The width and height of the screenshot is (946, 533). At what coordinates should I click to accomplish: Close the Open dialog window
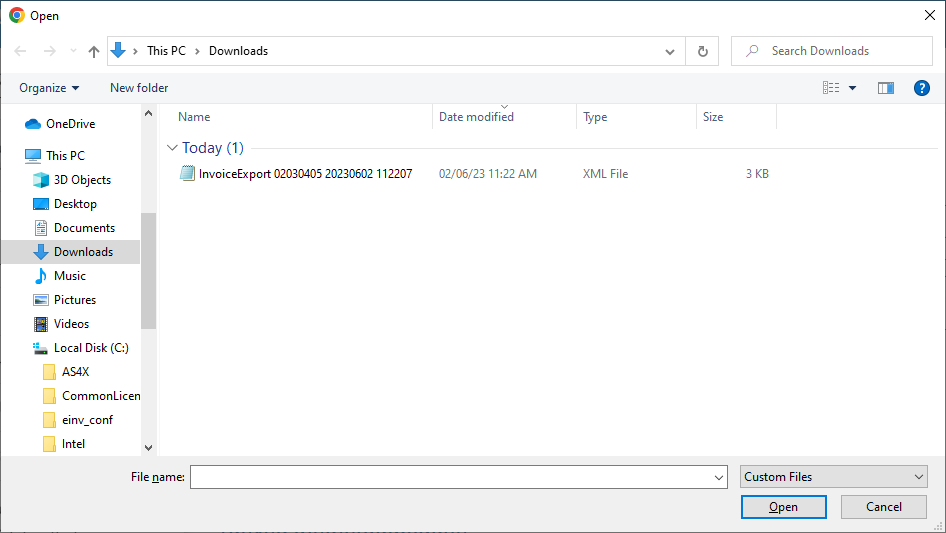pyautogui.click(x=930, y=15)
